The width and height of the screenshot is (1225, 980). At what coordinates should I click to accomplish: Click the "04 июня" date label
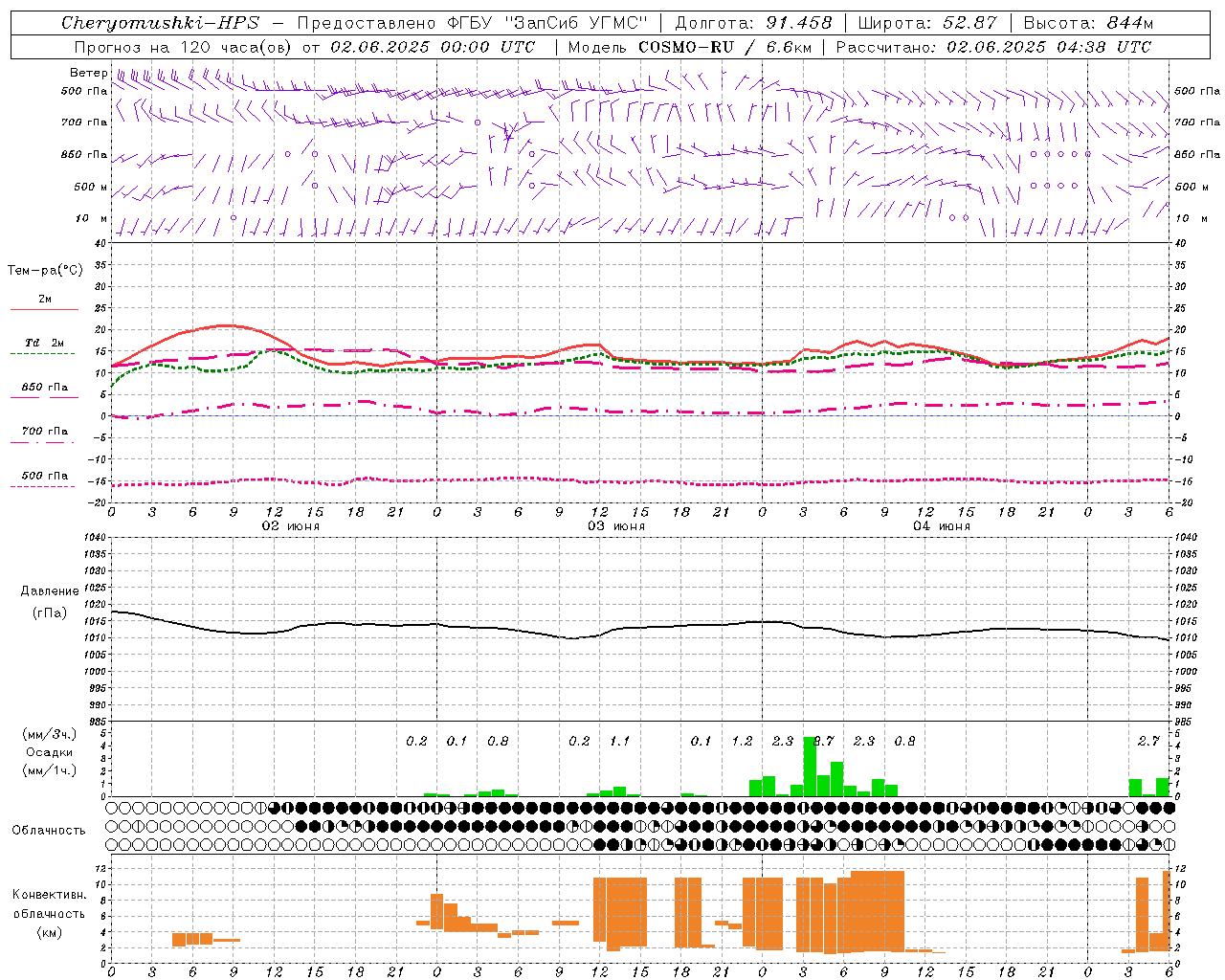pyautogui.click(x=942, y=526)
